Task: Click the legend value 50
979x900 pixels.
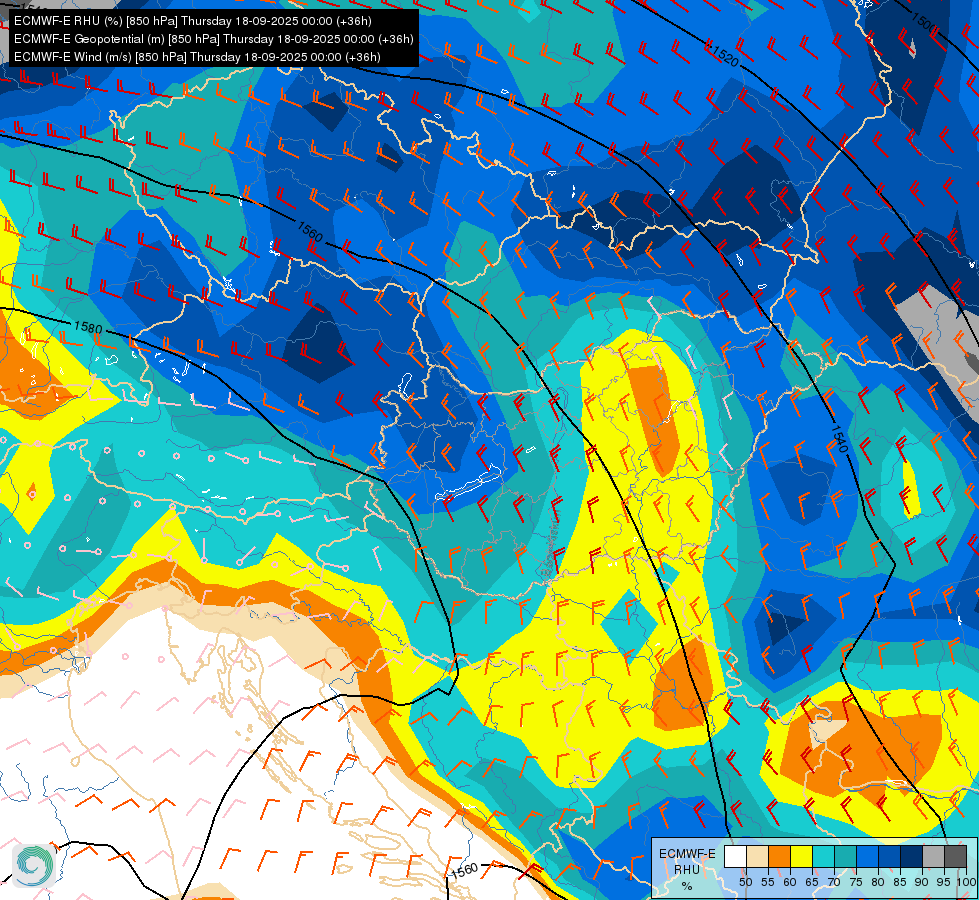Action: pyautogui.click(x=745, y=882)
